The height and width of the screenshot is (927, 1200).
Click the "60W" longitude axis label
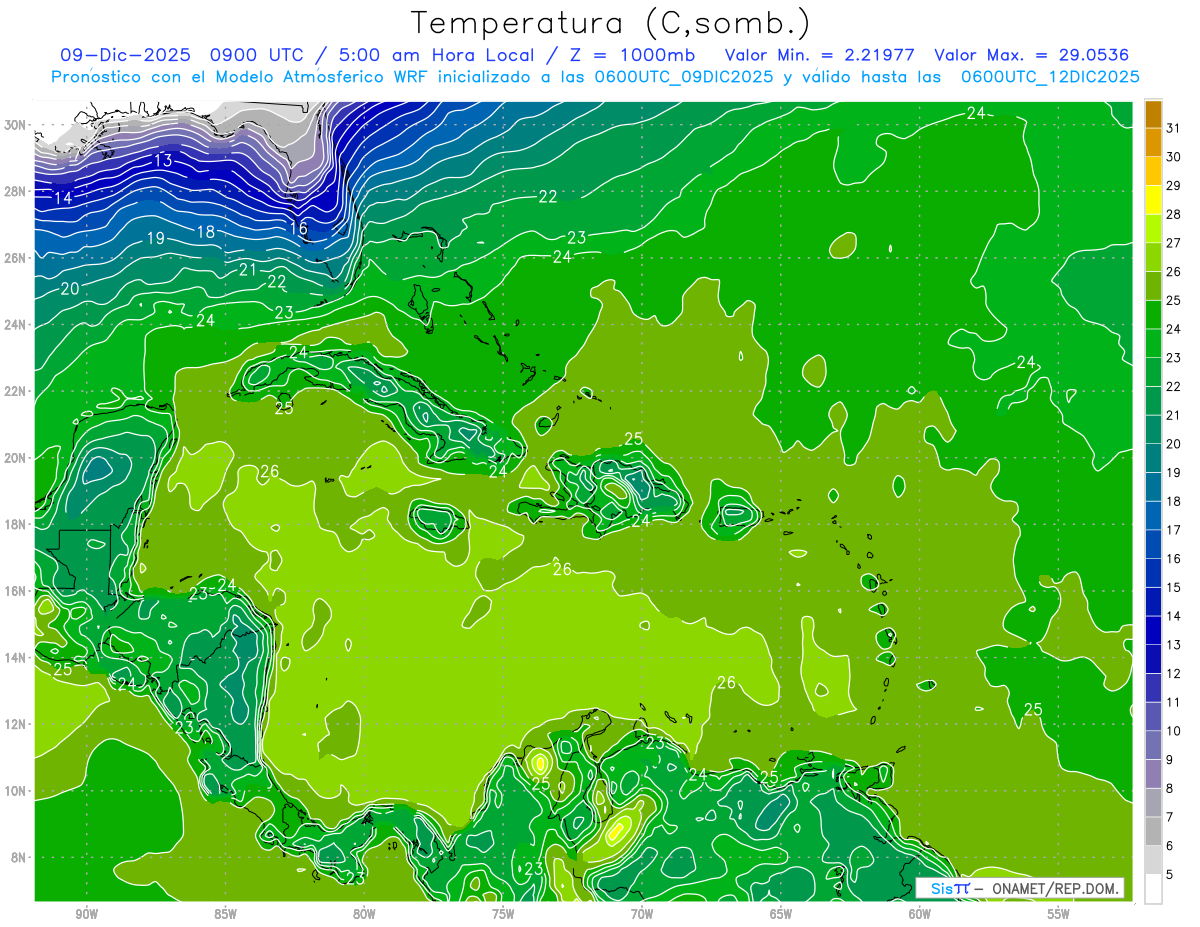click(920, 916)
